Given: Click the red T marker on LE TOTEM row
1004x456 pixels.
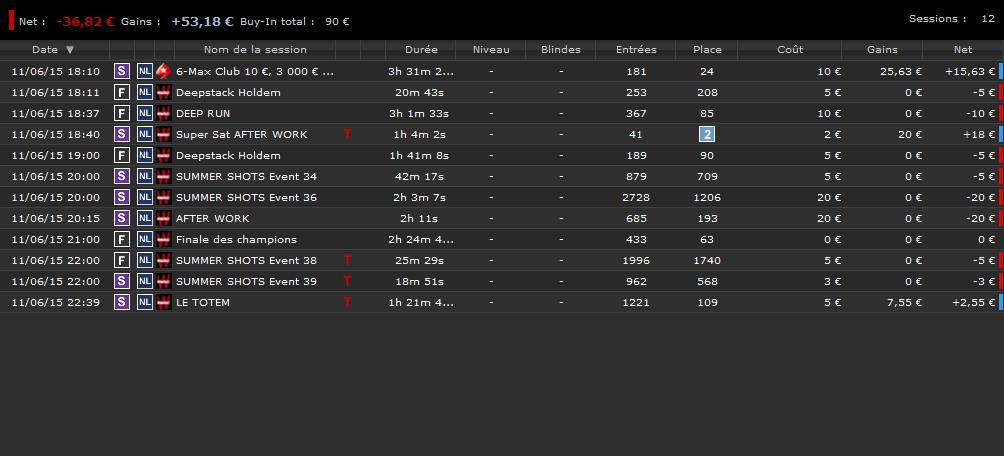Looking at the screenshot, I should coord(347,302).
